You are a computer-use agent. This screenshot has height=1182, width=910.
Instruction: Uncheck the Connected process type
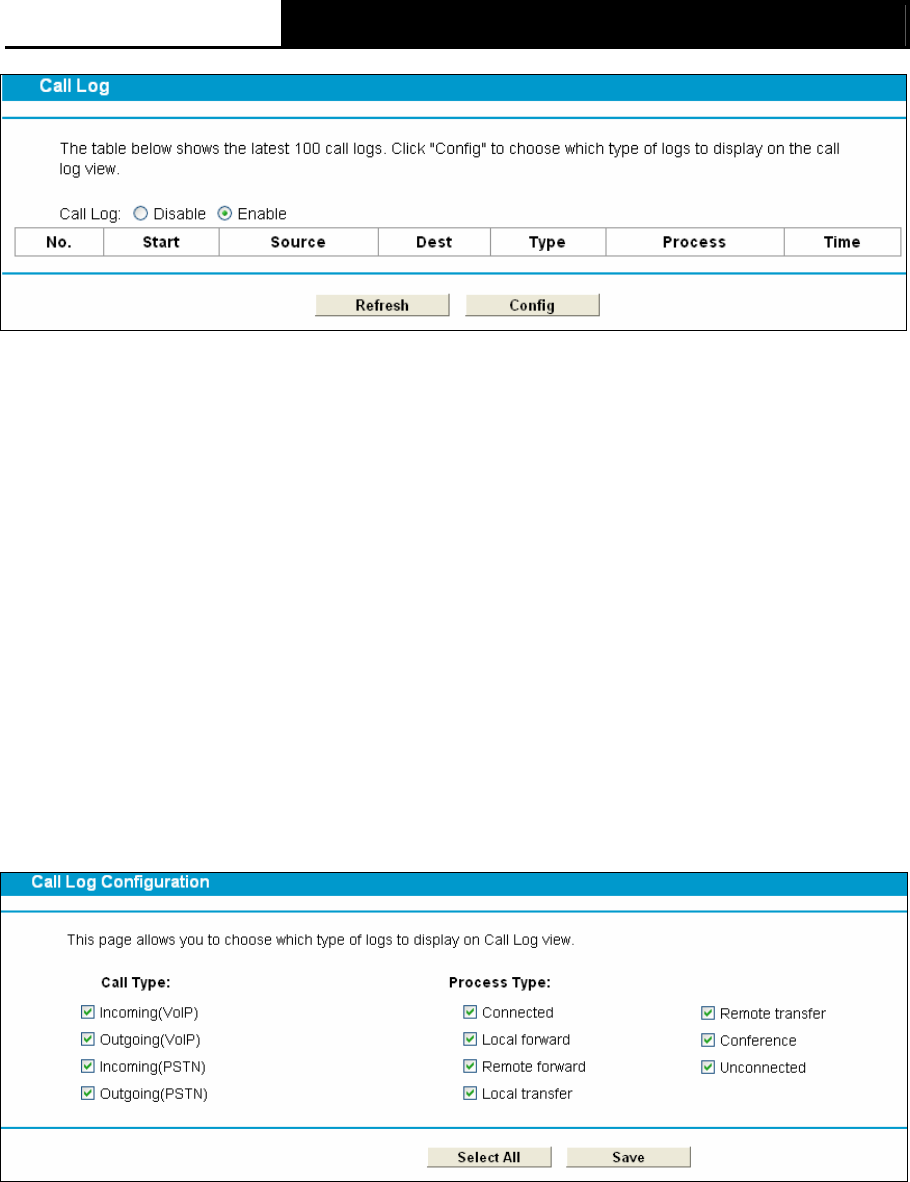coord(470,1012)
